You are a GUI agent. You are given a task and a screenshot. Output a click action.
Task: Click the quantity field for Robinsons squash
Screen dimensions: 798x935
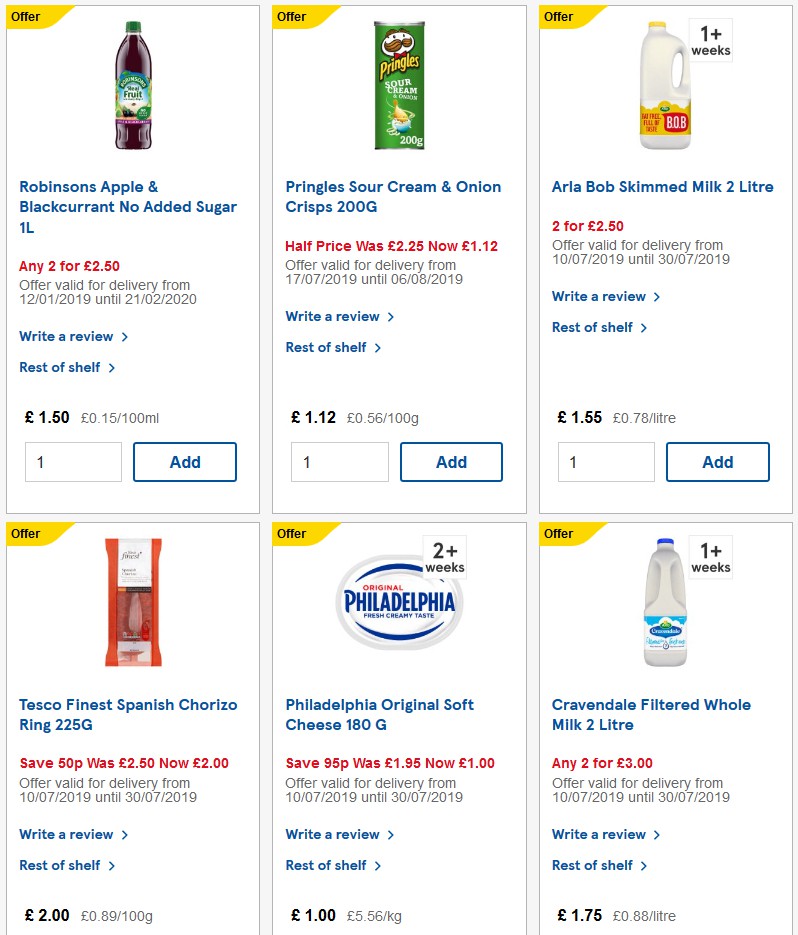(73, 462)
